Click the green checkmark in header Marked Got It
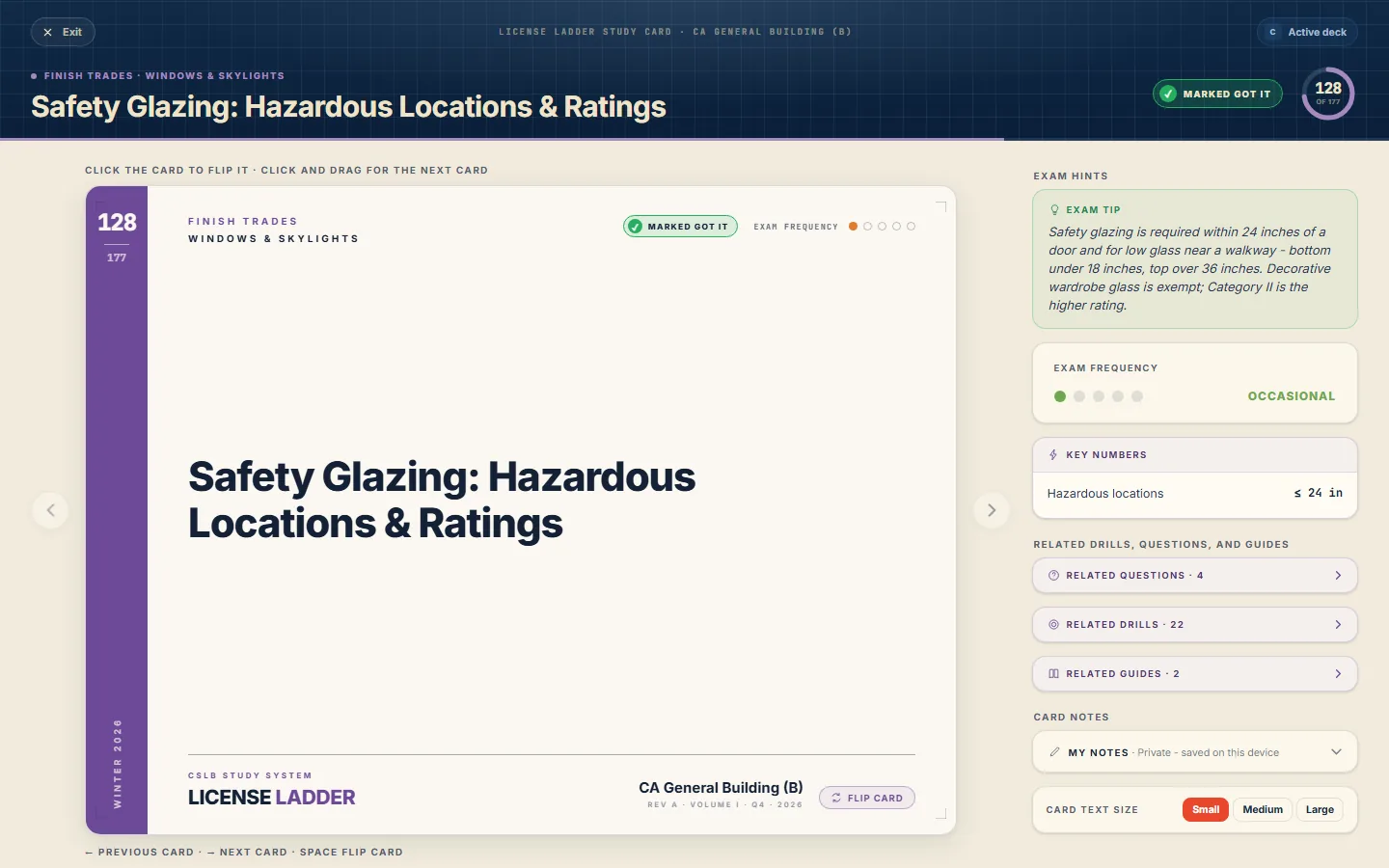 [1168, 94]
